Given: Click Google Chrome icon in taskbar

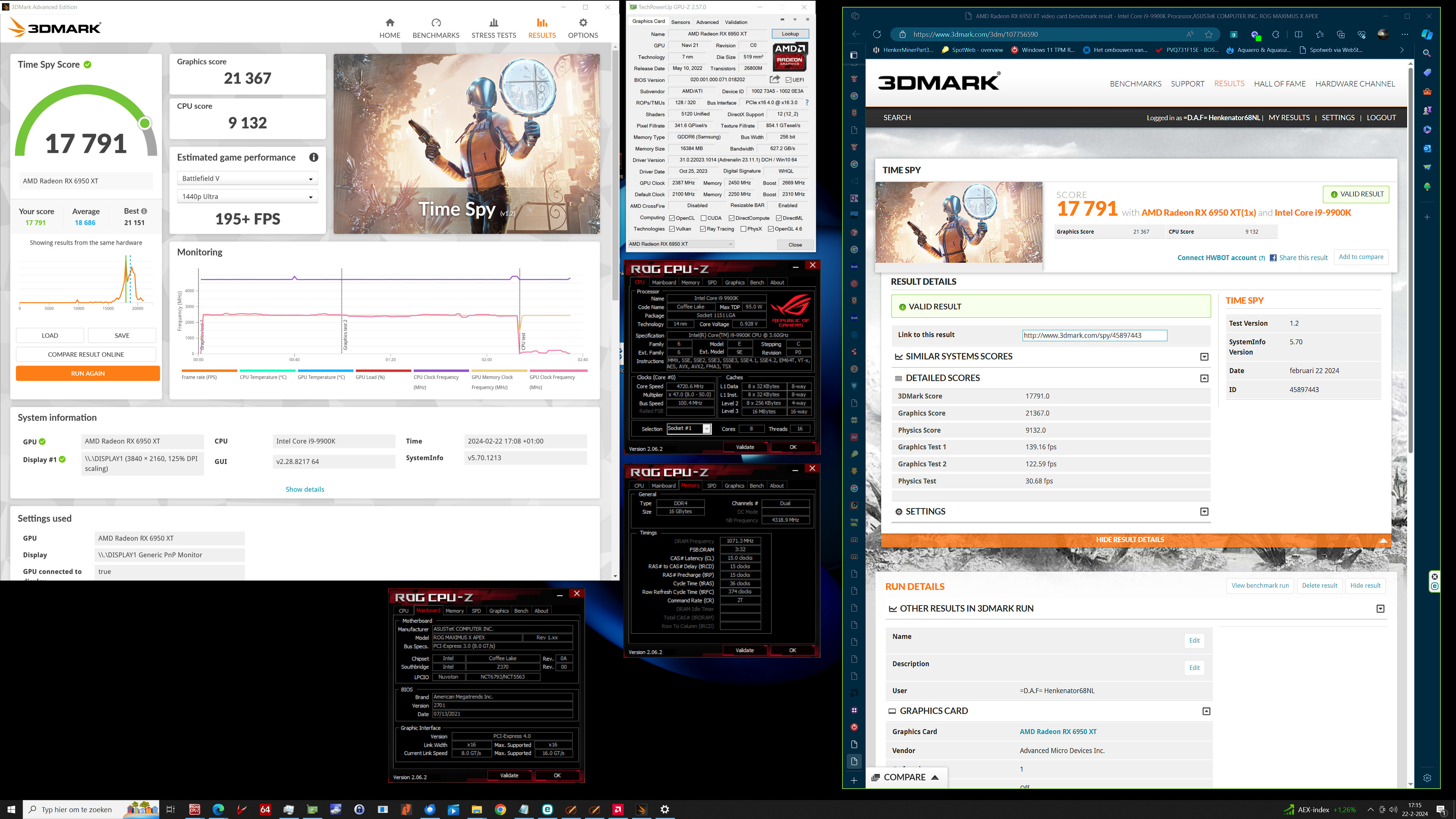Looking at the screenshot, I should click(500, 810).
